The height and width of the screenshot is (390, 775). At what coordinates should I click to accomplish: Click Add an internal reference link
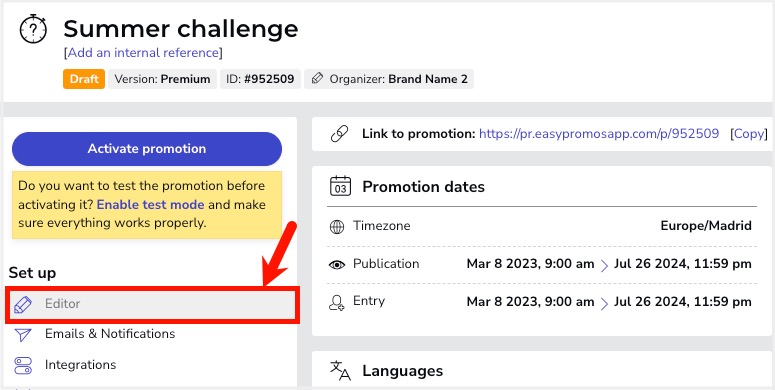pos(143,52)
